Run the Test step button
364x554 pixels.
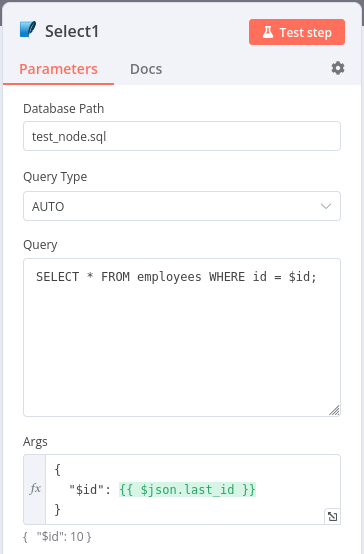coord(297,32)
